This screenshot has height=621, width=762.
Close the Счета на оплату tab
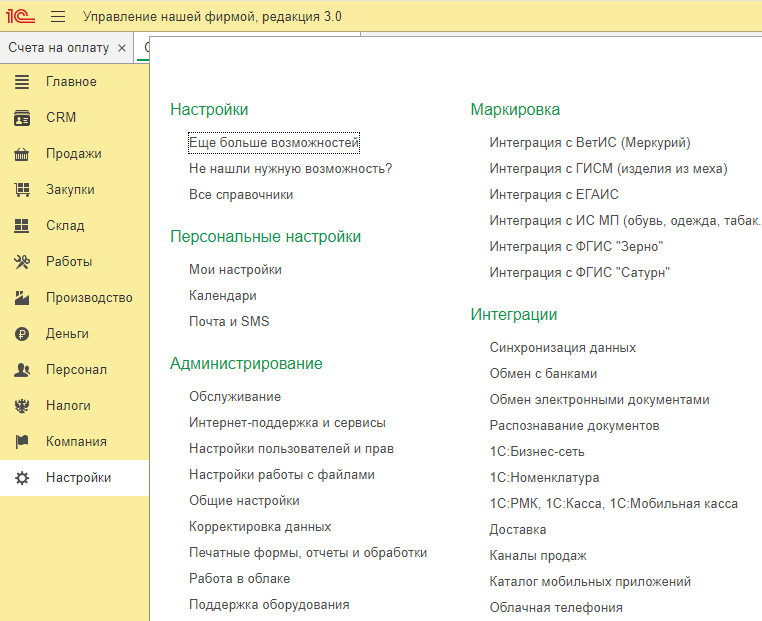(x=122, y=48)
